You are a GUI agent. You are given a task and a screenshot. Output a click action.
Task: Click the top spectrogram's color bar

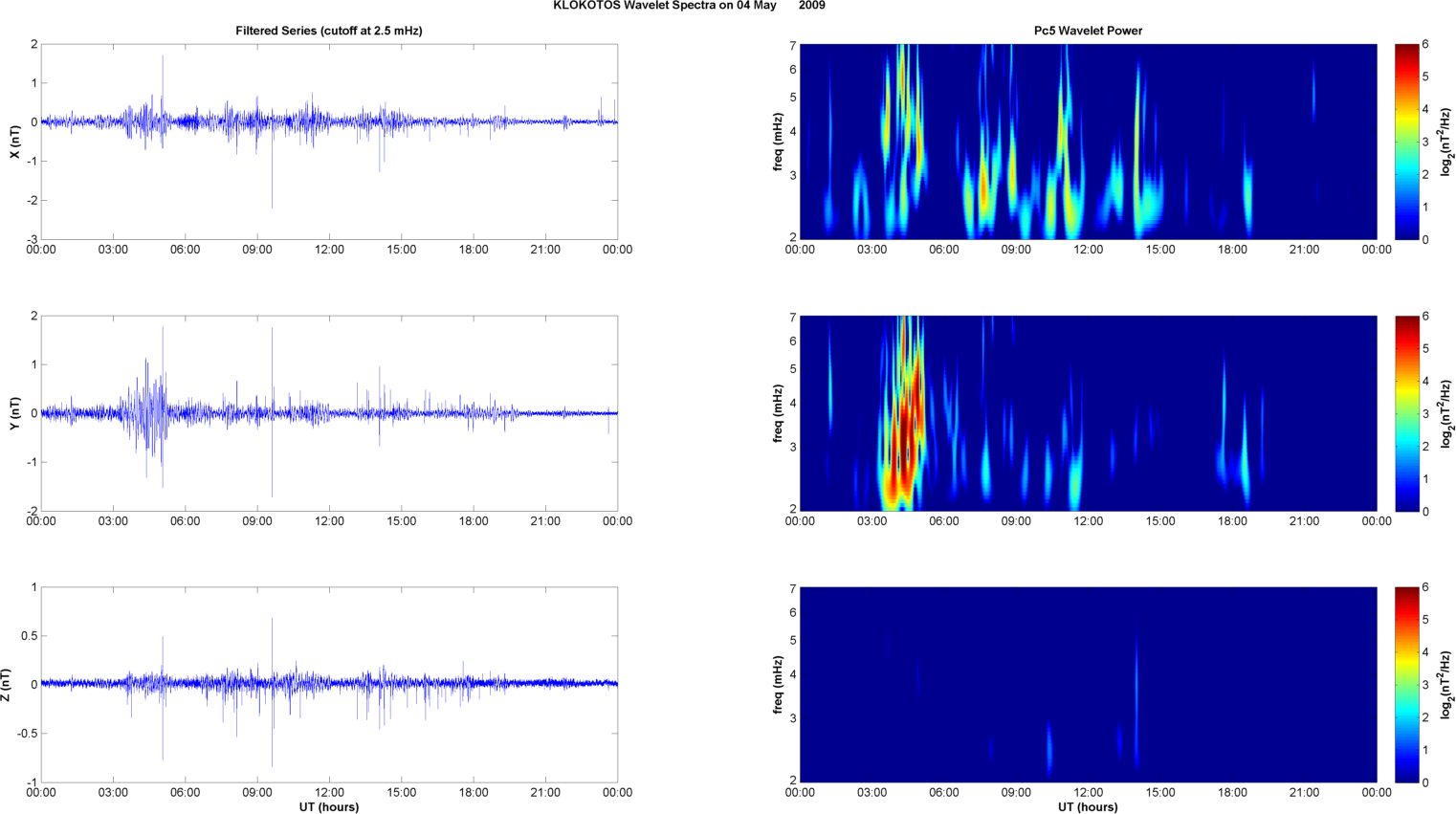tap(1406, 142)
